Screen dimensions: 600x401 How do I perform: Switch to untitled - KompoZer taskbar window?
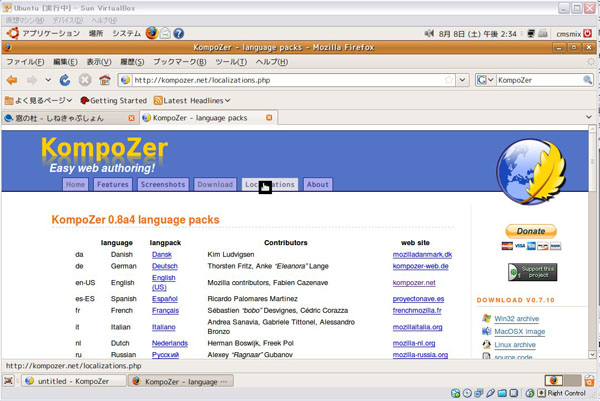tap(73, 381)
